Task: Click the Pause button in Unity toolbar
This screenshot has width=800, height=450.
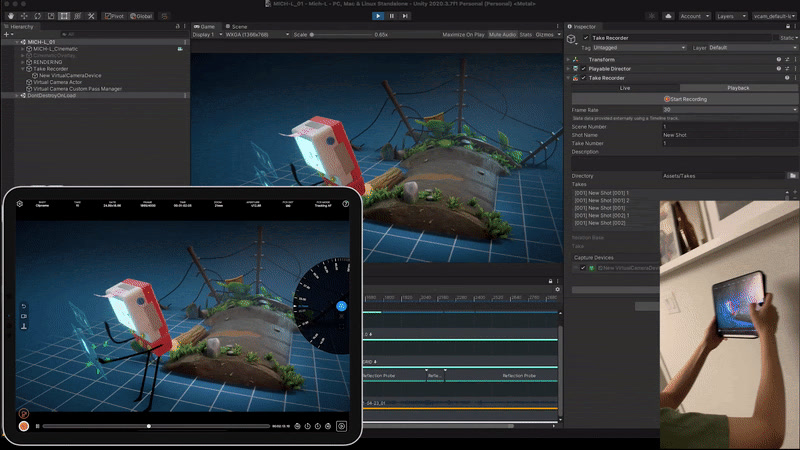Action: pos(392,16)
